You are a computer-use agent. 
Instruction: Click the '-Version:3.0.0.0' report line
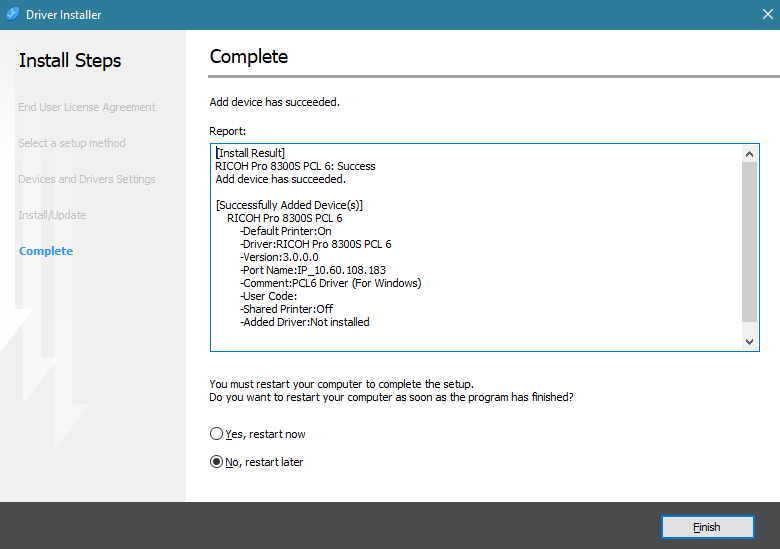click(x=279, y=257)
